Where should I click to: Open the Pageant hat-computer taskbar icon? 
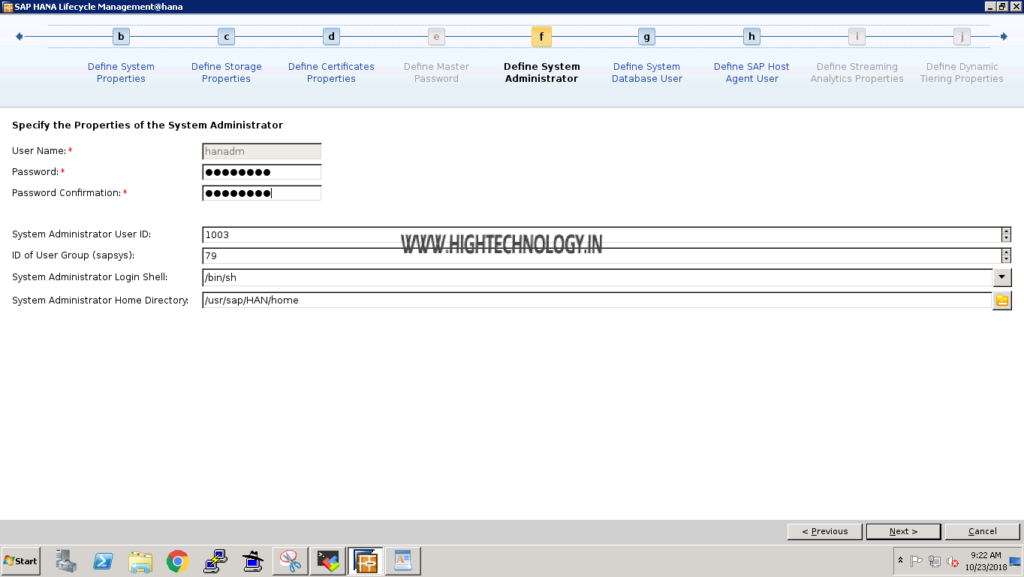coord(252,561)
